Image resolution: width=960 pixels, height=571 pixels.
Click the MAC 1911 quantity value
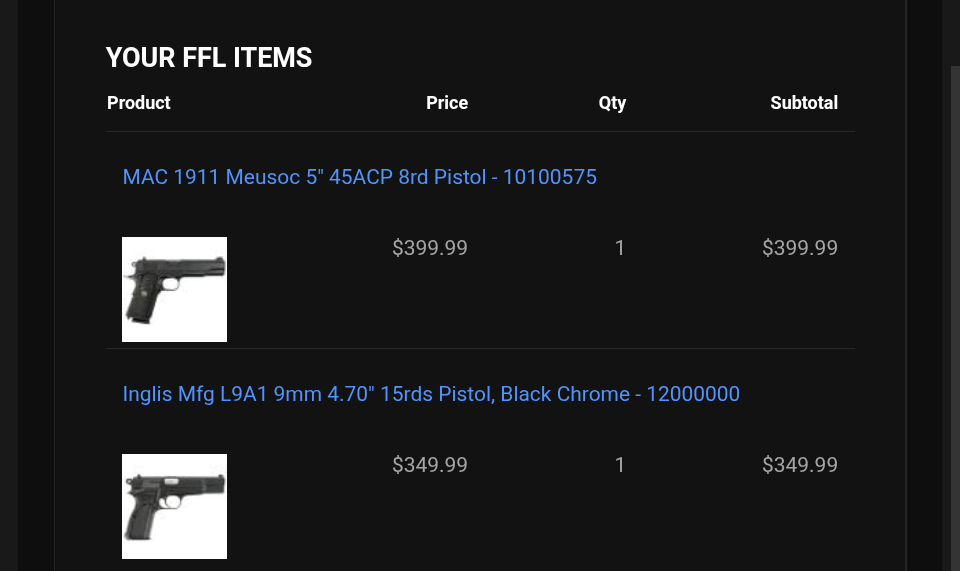tap(620, 248)
